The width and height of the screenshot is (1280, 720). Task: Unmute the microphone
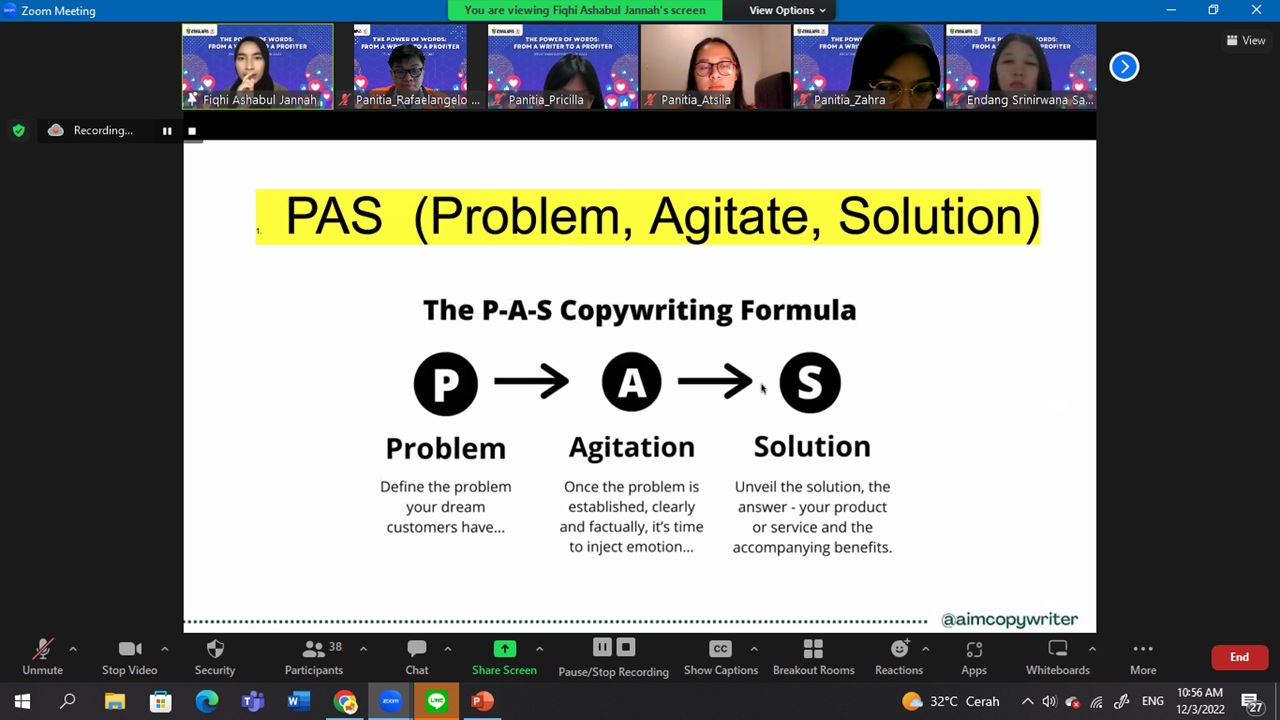click(42, 656)
